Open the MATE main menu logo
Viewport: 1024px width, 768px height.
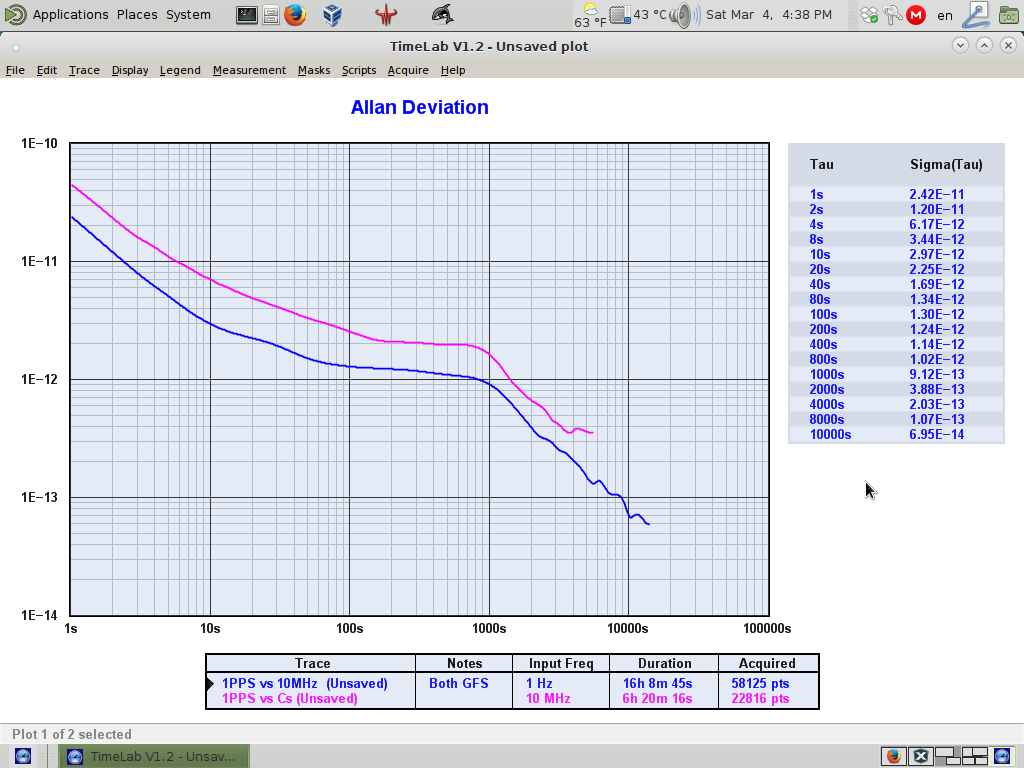click(x=14, y=14)
